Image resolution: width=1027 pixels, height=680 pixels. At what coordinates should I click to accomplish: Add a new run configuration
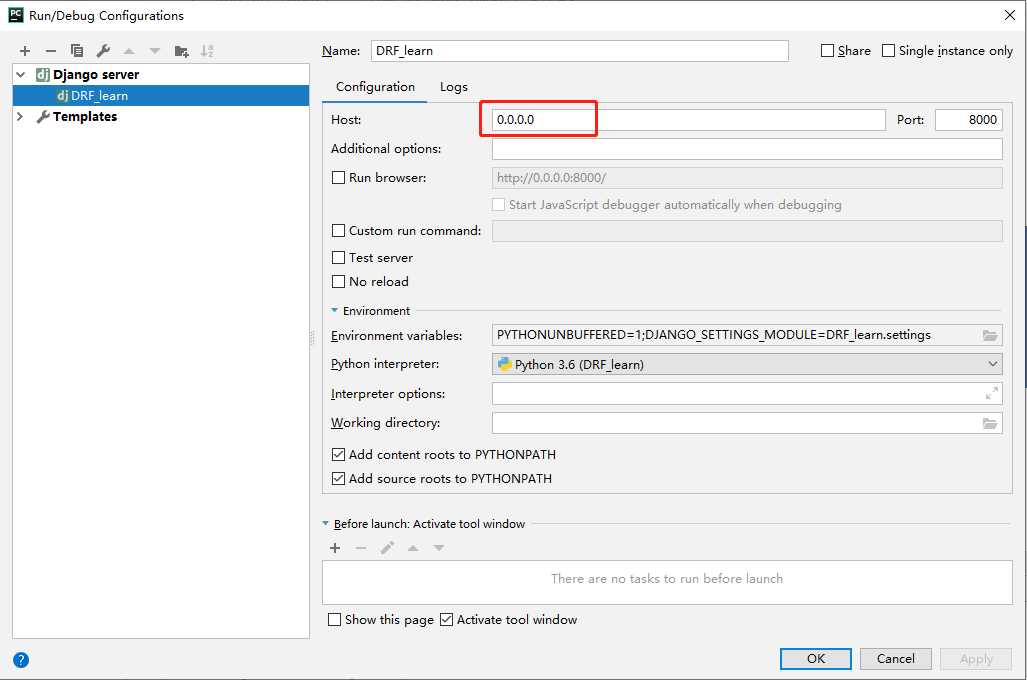coord(25,51)
